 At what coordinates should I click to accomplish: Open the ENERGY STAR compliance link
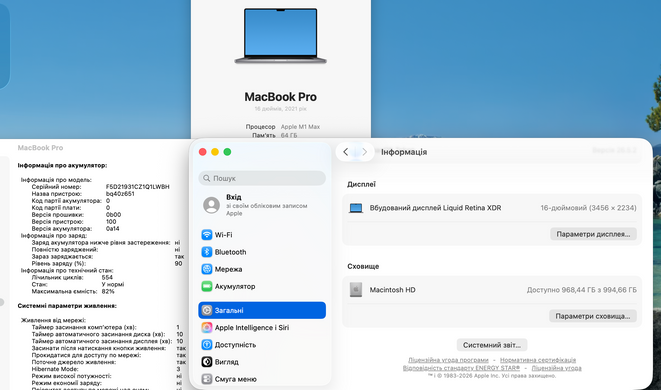pyautogui.click(x=461, y=368)
